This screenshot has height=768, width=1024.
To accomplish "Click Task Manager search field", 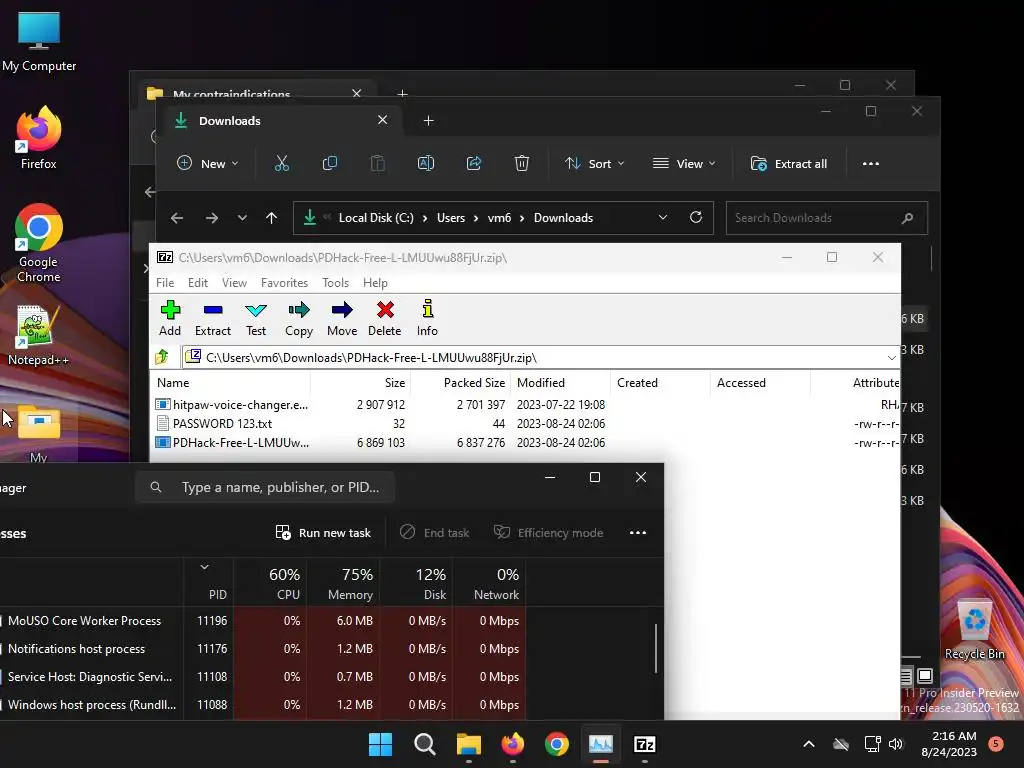I will [265, 487].
